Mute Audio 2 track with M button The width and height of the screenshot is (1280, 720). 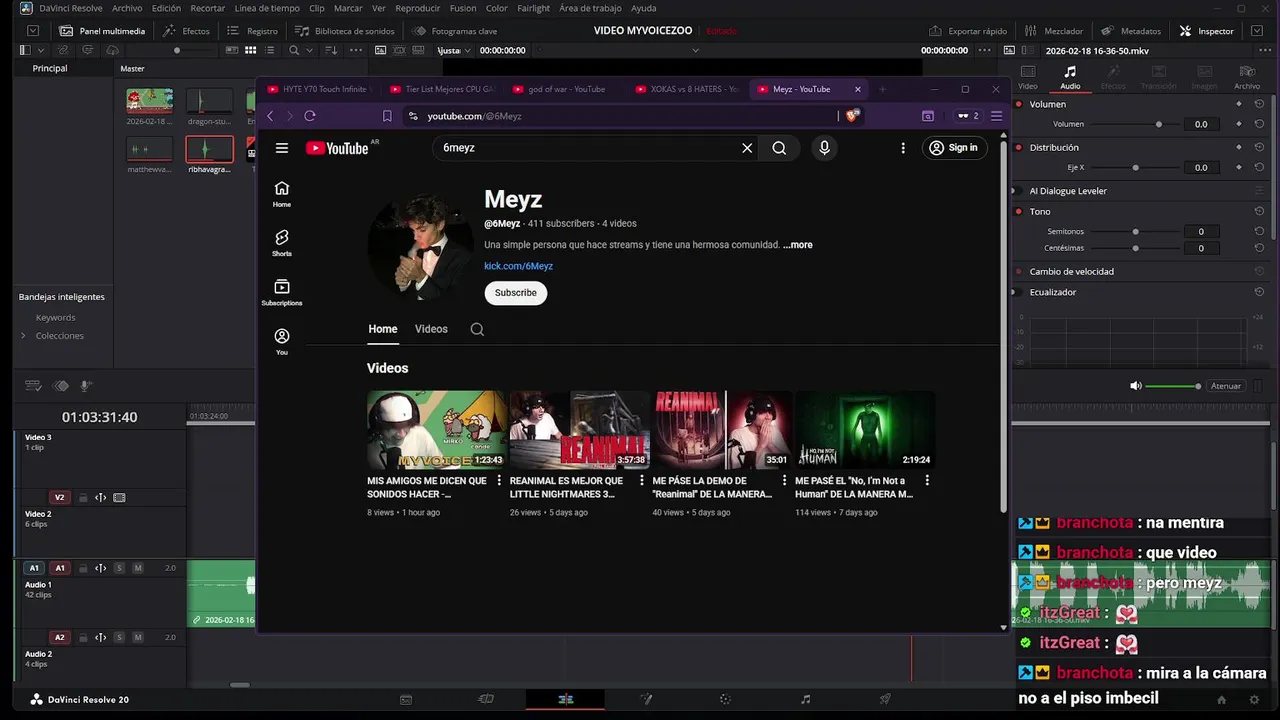point(138,637)
